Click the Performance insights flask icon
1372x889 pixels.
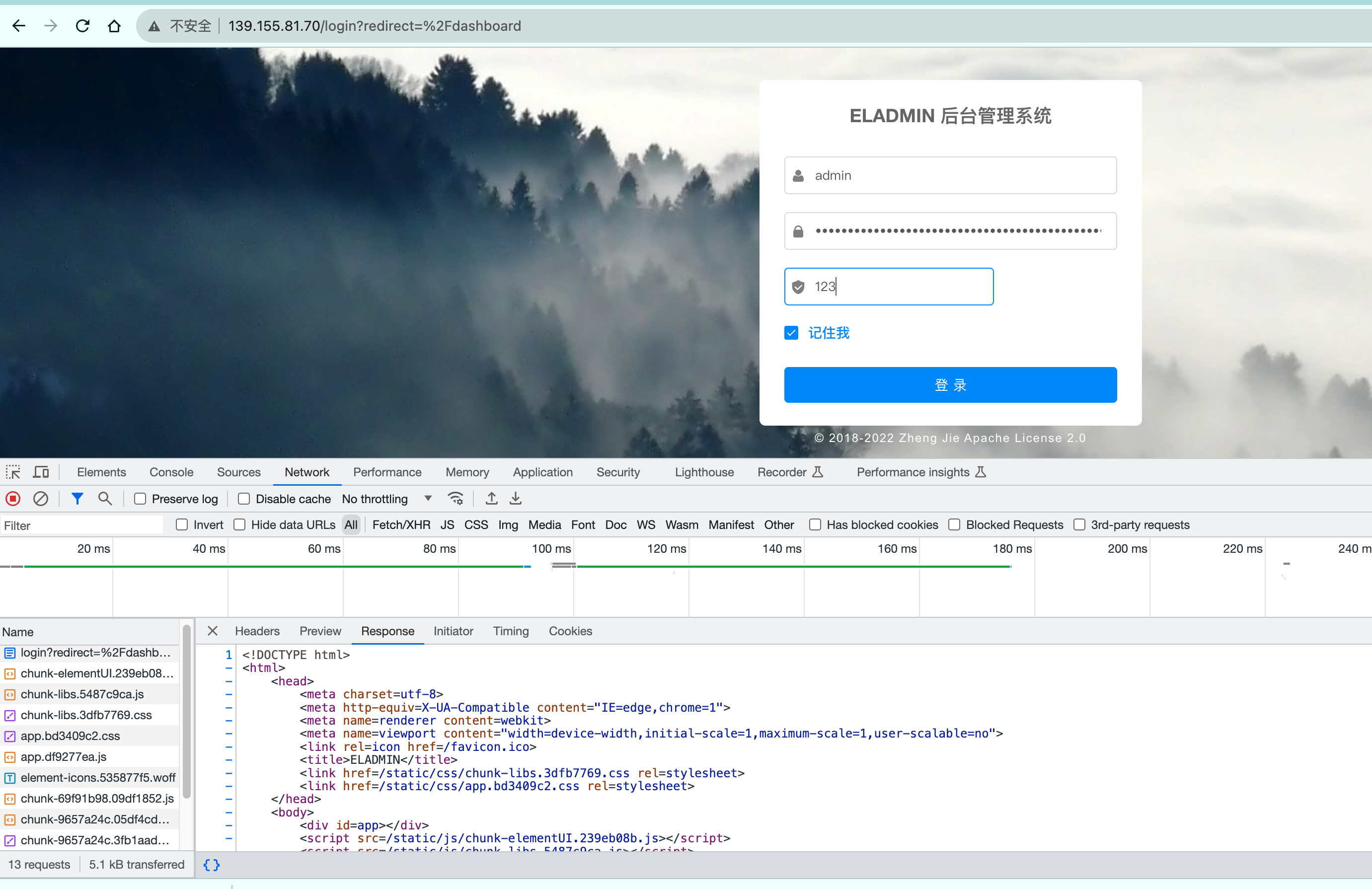tap(981, 472)
